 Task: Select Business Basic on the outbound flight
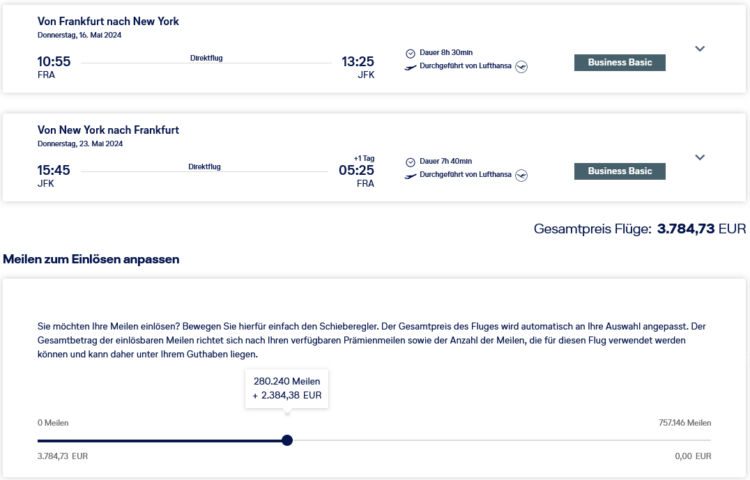619,62
